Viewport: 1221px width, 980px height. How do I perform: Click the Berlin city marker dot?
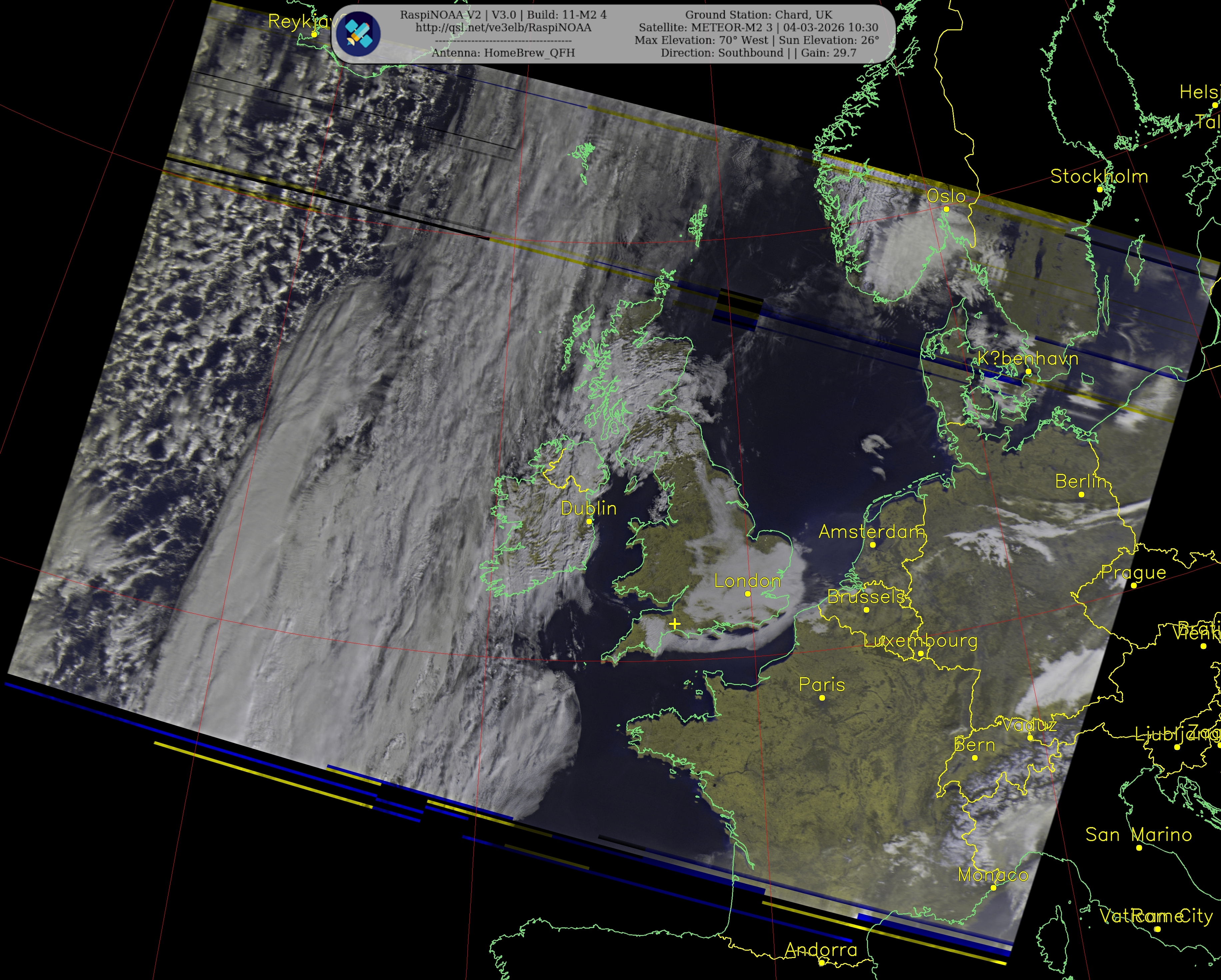(1081, 495)
